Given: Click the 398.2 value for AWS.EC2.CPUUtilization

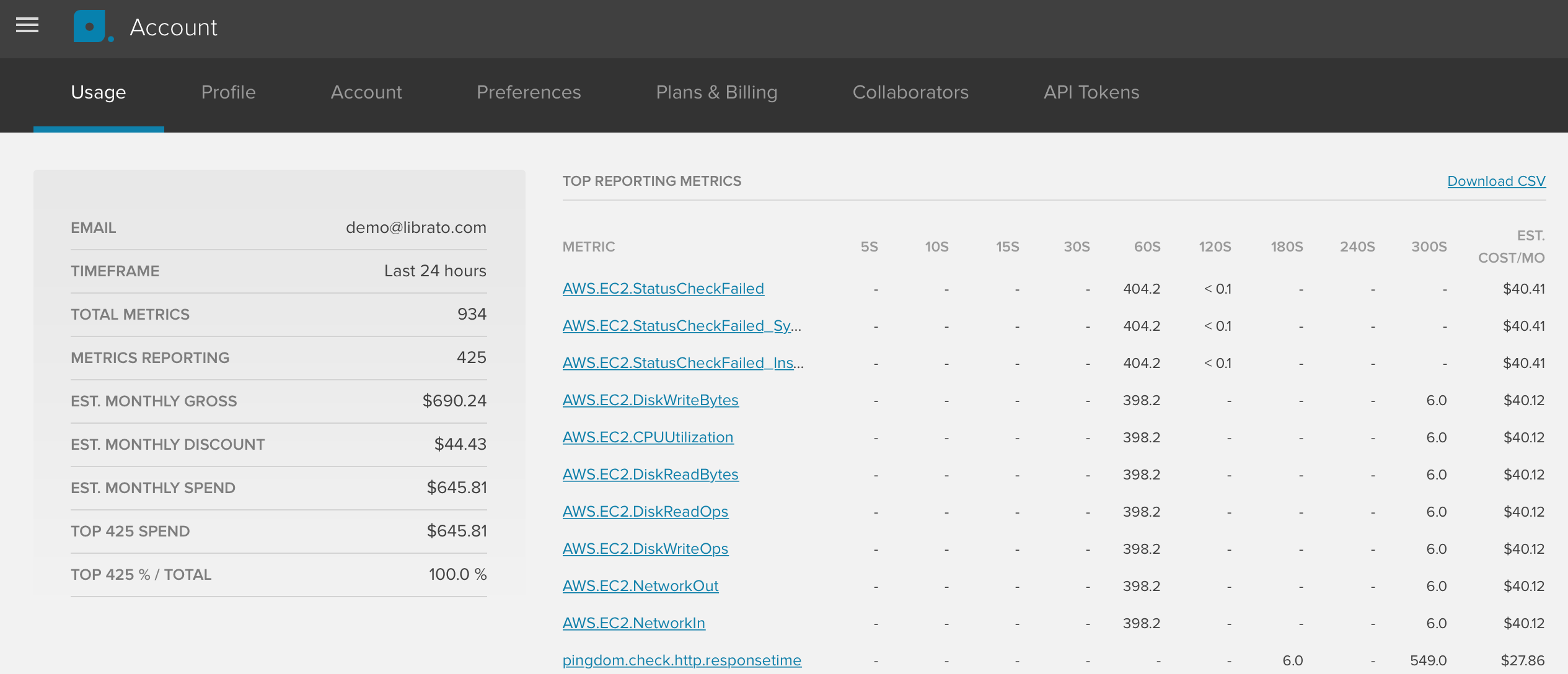Looking at the screenshot, I should point(1142,437).
